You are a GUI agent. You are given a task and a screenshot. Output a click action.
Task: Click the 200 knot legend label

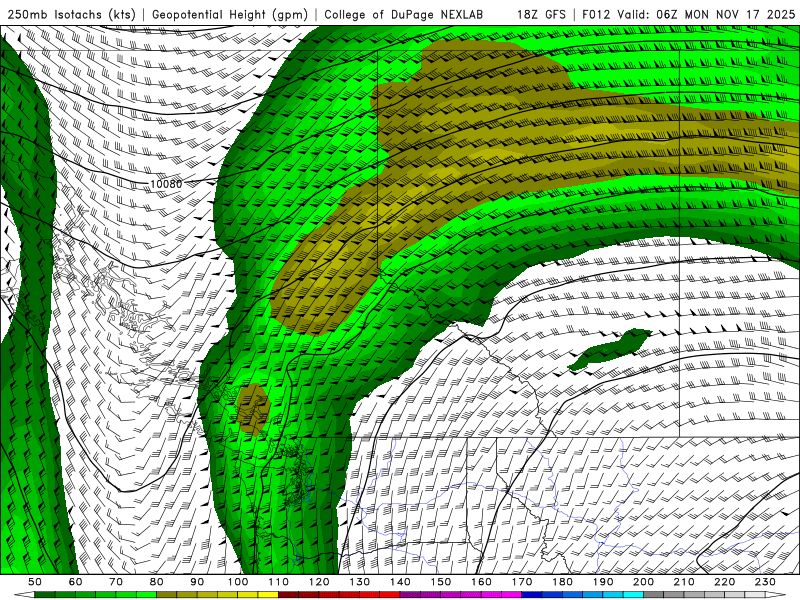pyautogui.click(x=644, y=582)
